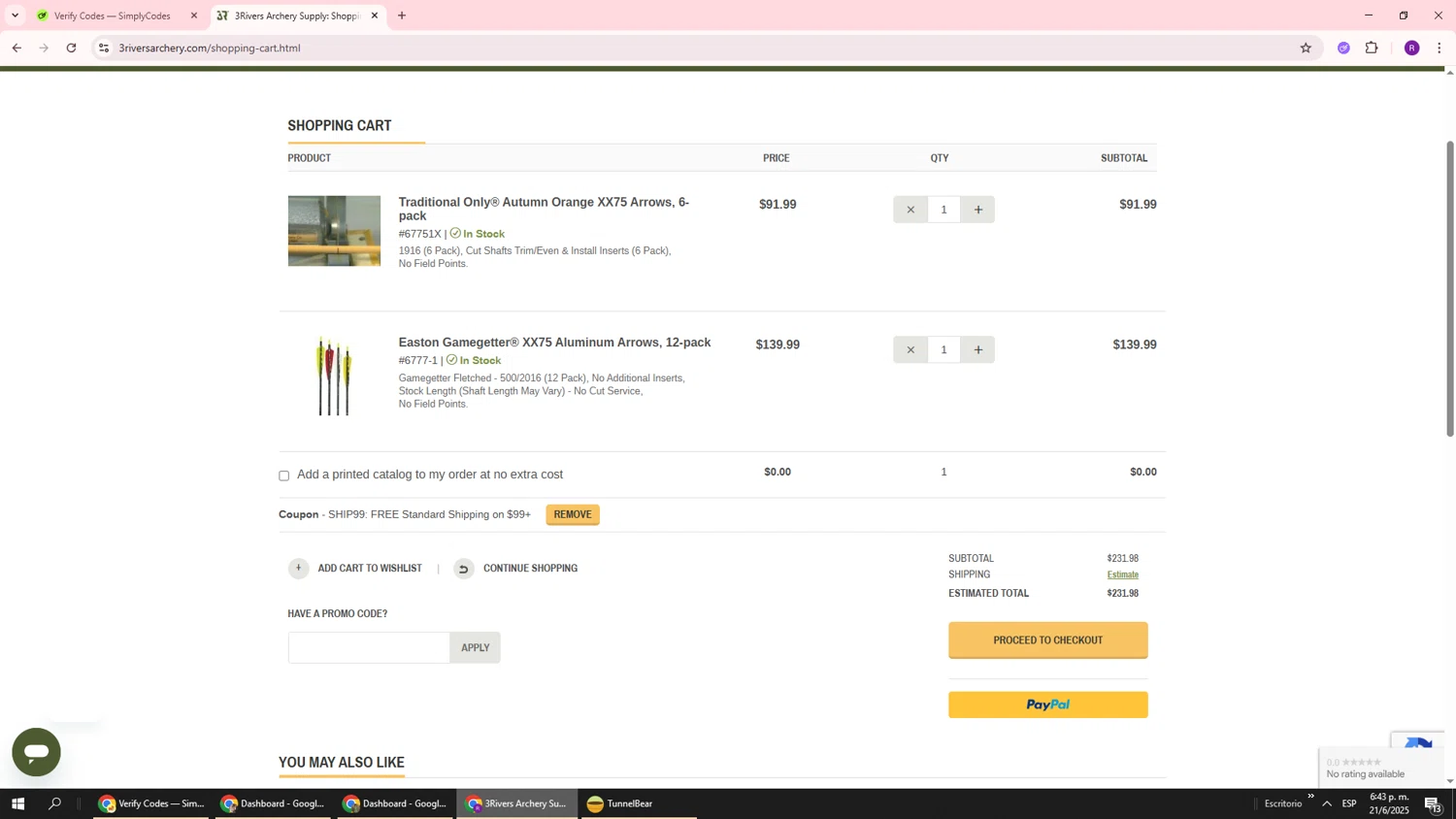
Task: Click the Shopping Cart heading
Action: click(x=340, y=126)
